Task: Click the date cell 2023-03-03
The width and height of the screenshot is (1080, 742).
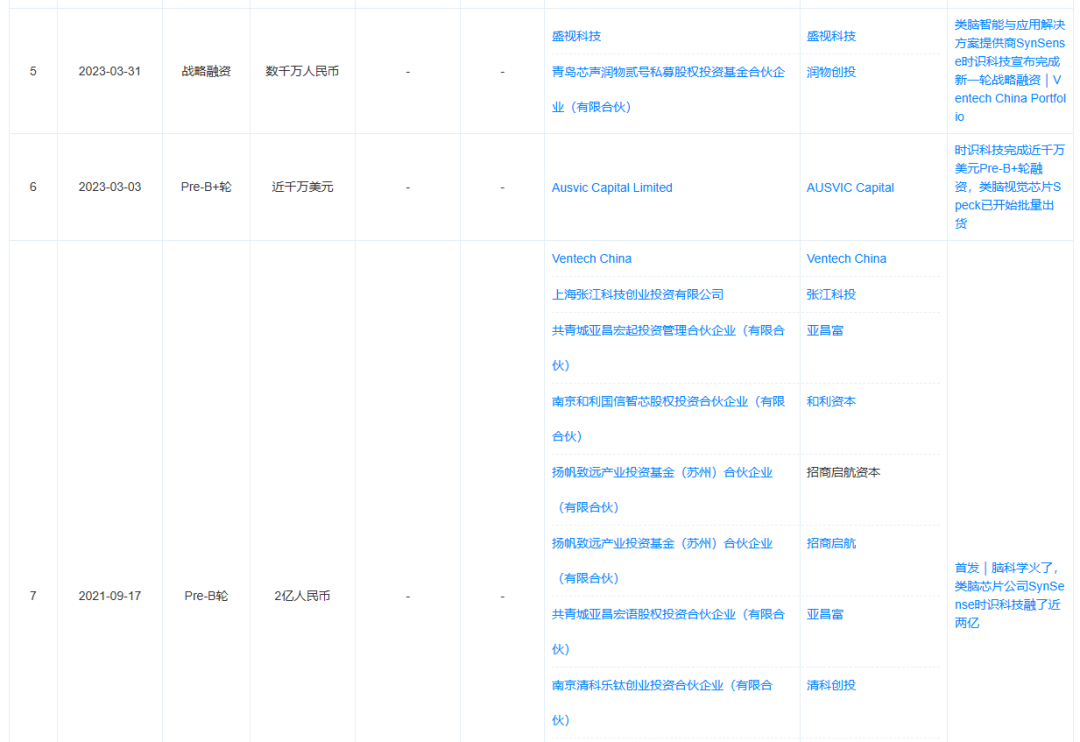Action: [110, 187]
